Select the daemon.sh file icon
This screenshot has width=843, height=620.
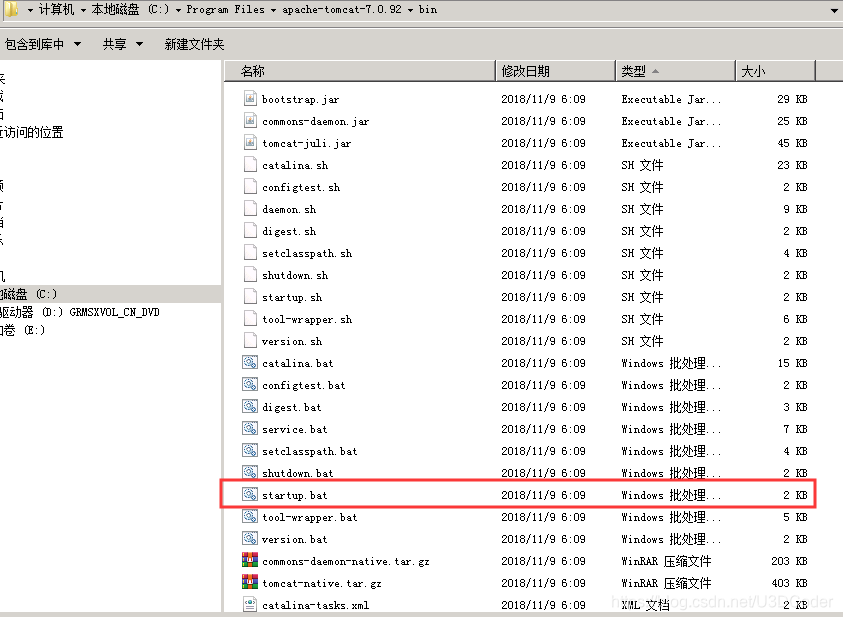click(x=250, y=209)
